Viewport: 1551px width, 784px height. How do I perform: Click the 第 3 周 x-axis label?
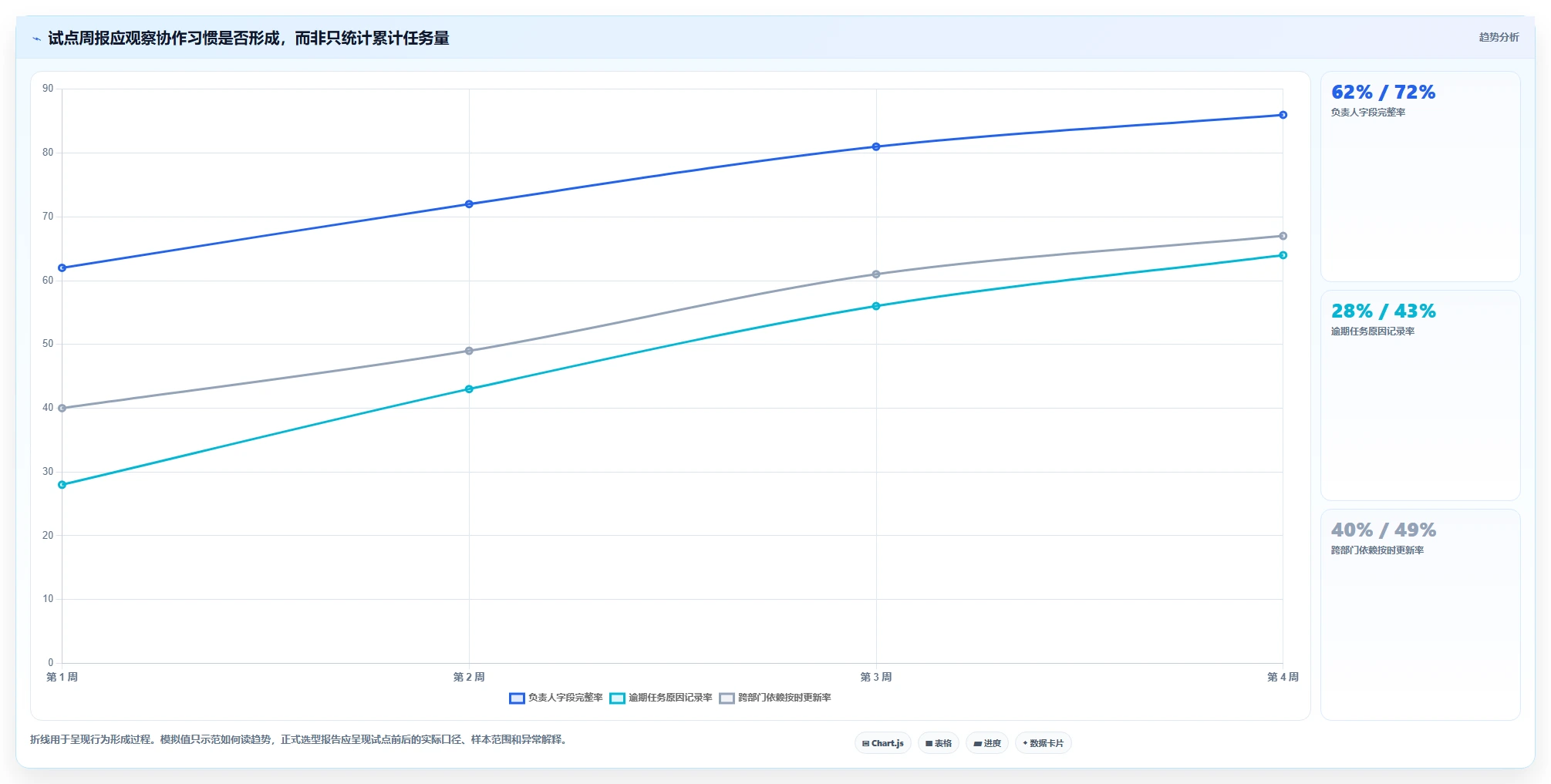point(876,677)
